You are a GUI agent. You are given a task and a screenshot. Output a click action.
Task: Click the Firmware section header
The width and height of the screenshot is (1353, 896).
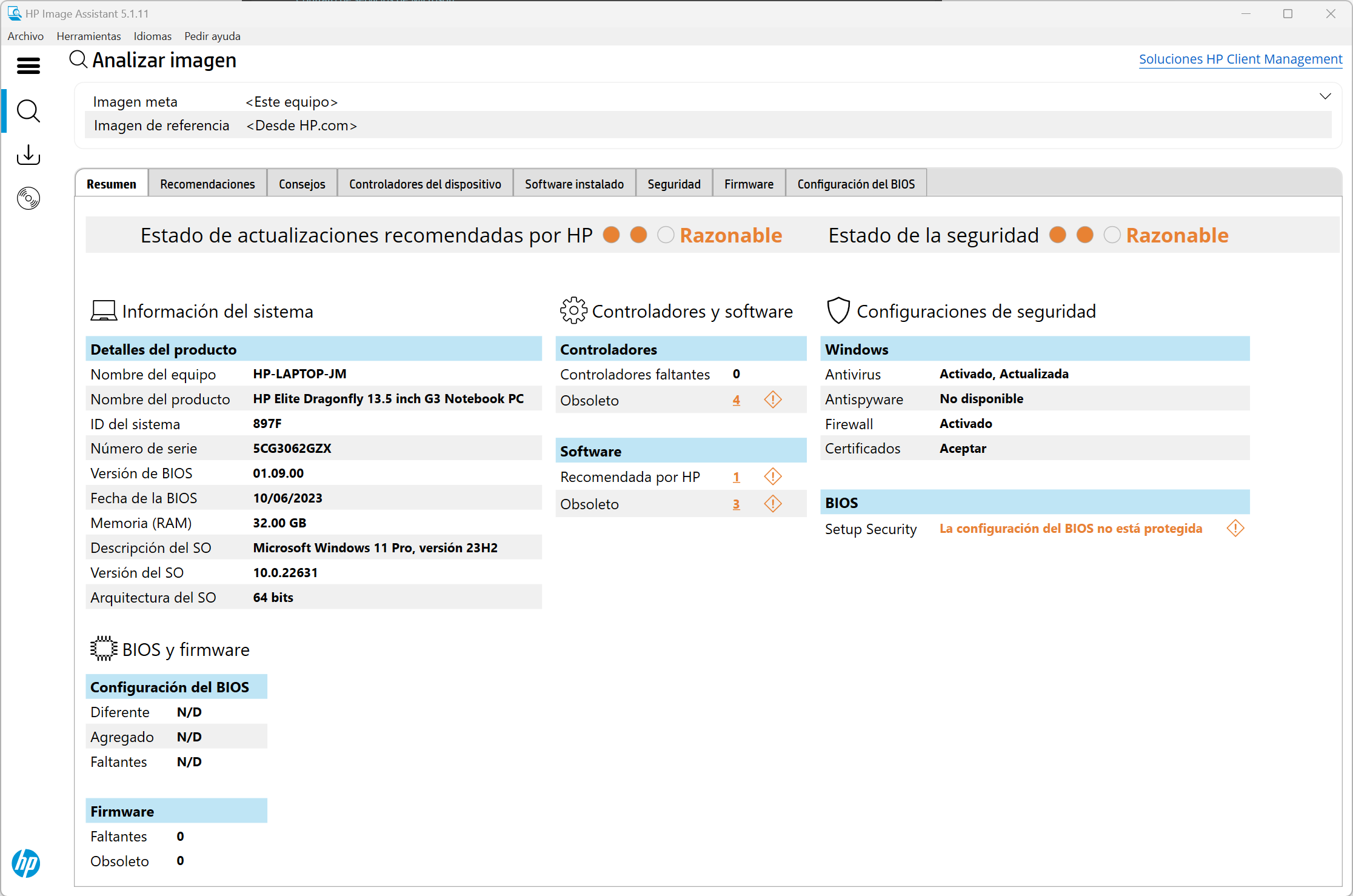[x=176, y=811]
